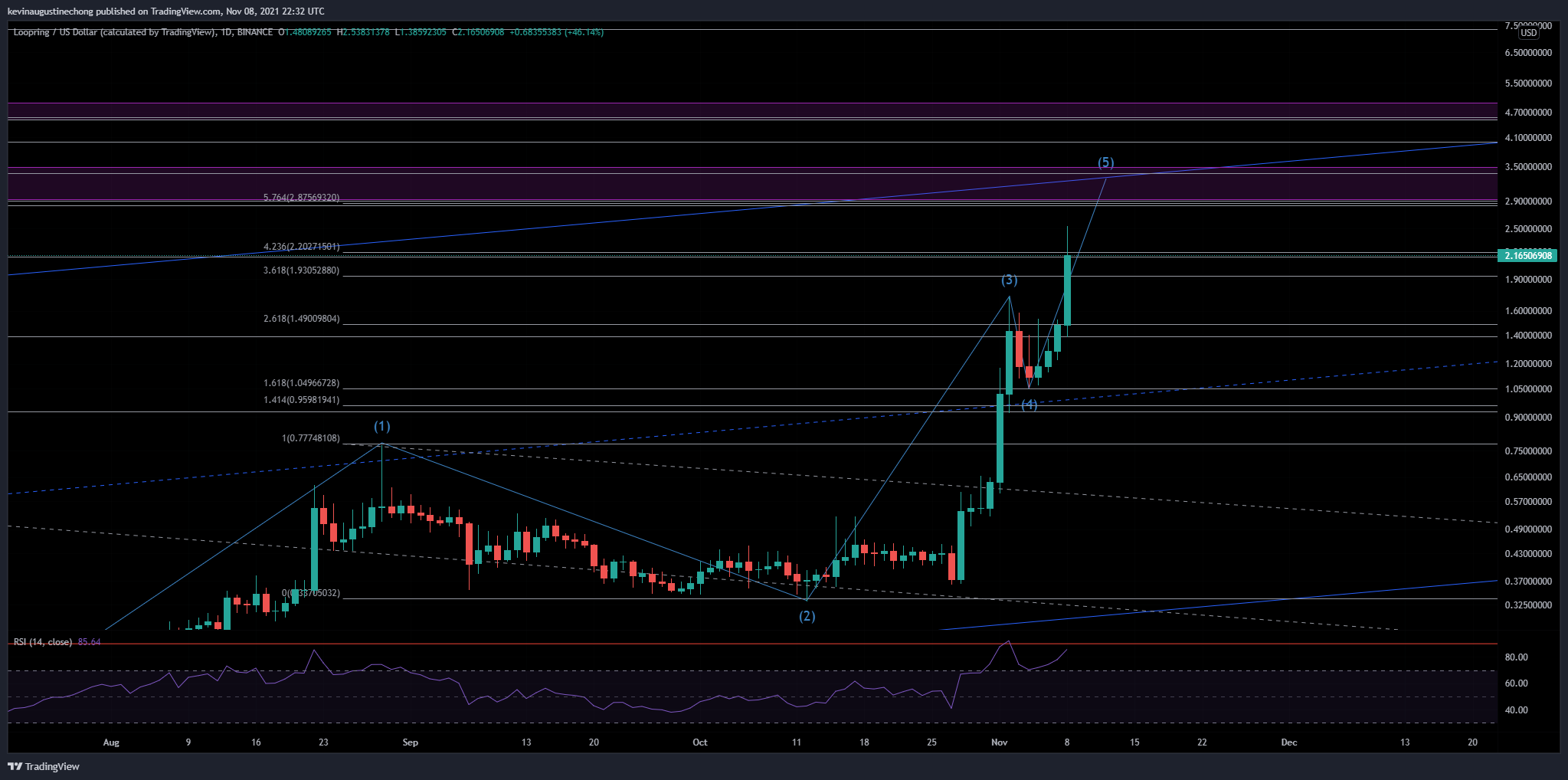The height and width of the screenshot is (780, 1568).
Task: Click the RSI scale value 60.00
Action: pos(1516,683)
